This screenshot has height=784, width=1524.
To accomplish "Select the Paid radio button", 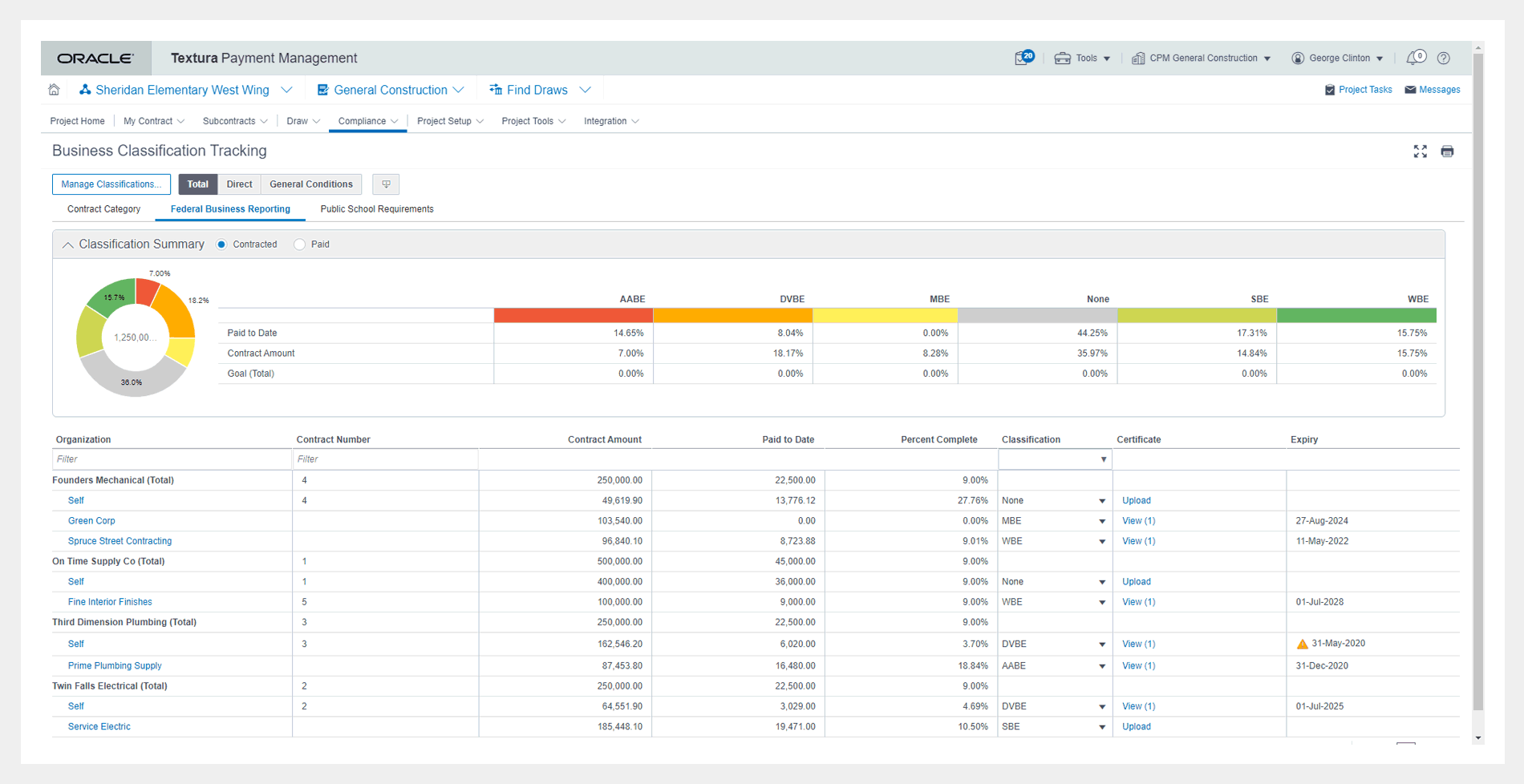I will pos(300,244).
